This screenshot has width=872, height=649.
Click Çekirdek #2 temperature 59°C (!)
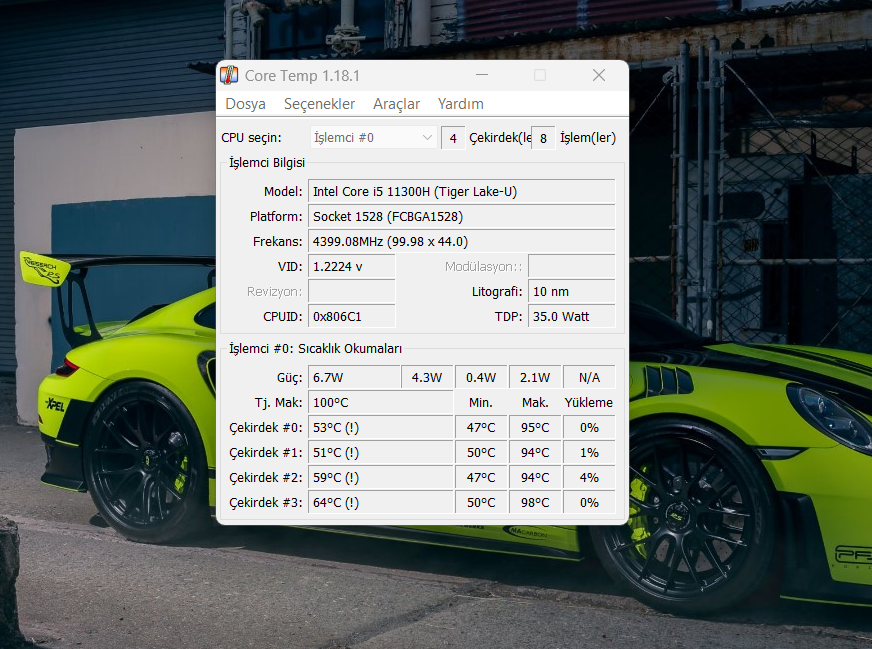coord(381,478)
